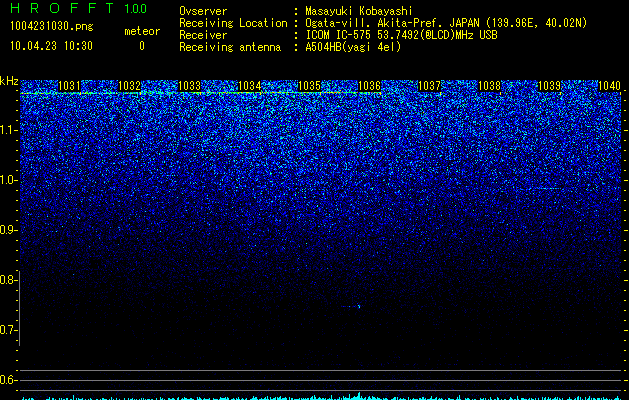Screen dimensions: 629x400
Task: Click the kHz axis unit label
Action: pos(9,81)
